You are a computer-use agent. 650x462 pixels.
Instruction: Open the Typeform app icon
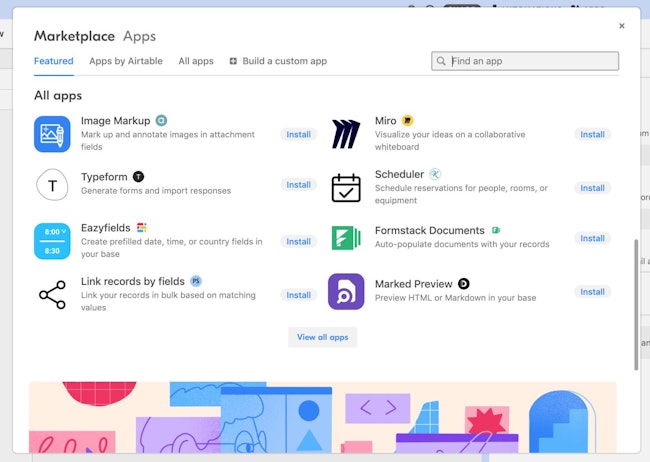(52, 185)
